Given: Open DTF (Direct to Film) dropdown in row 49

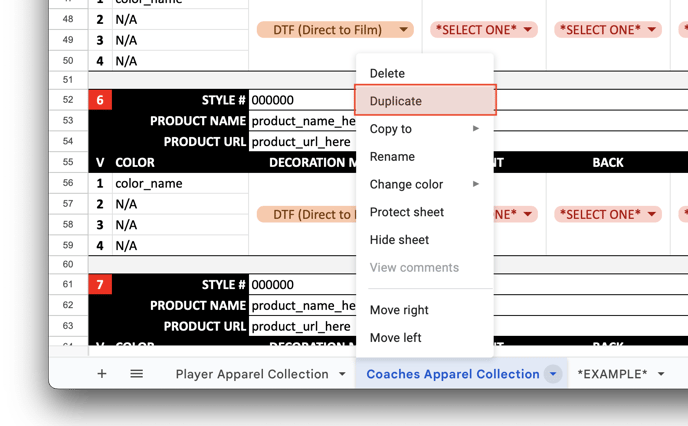Looking at the screenshot, I should tap(336, 30).
